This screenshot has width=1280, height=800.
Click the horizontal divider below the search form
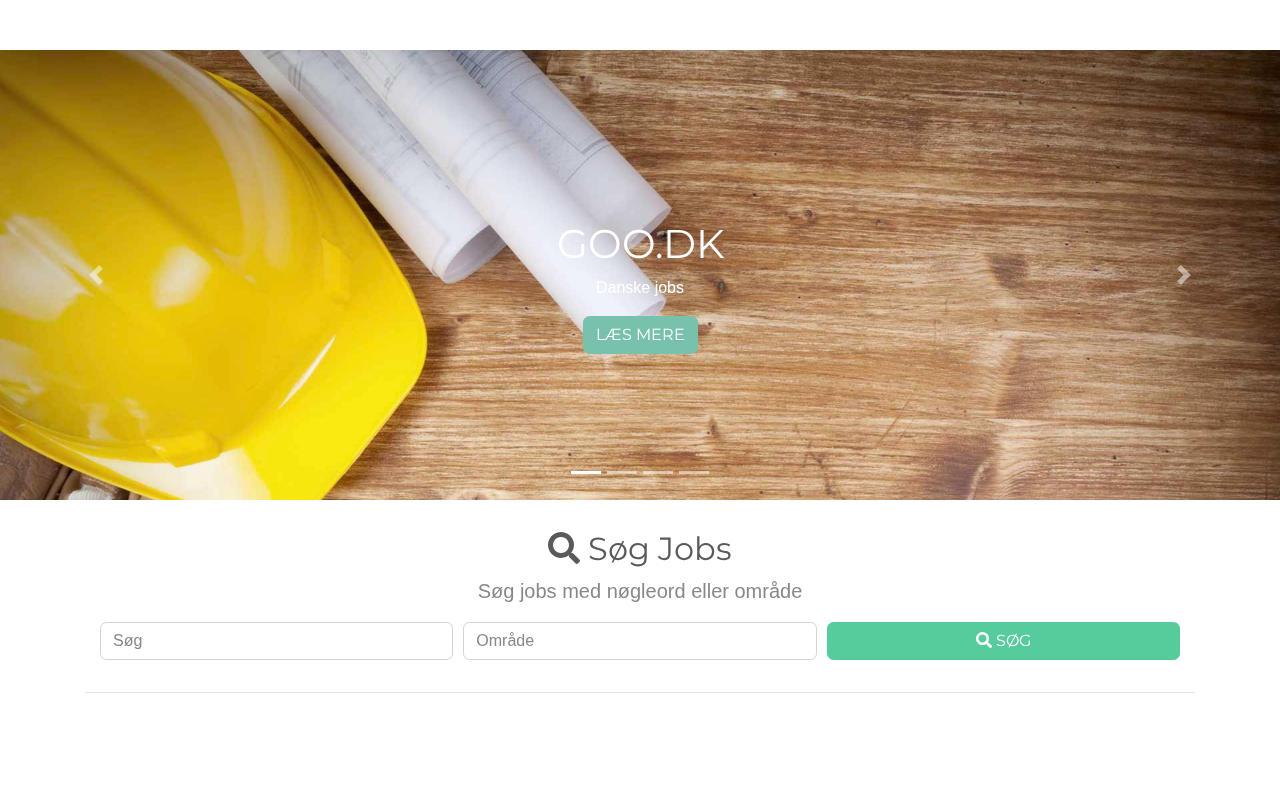point(640,692)
